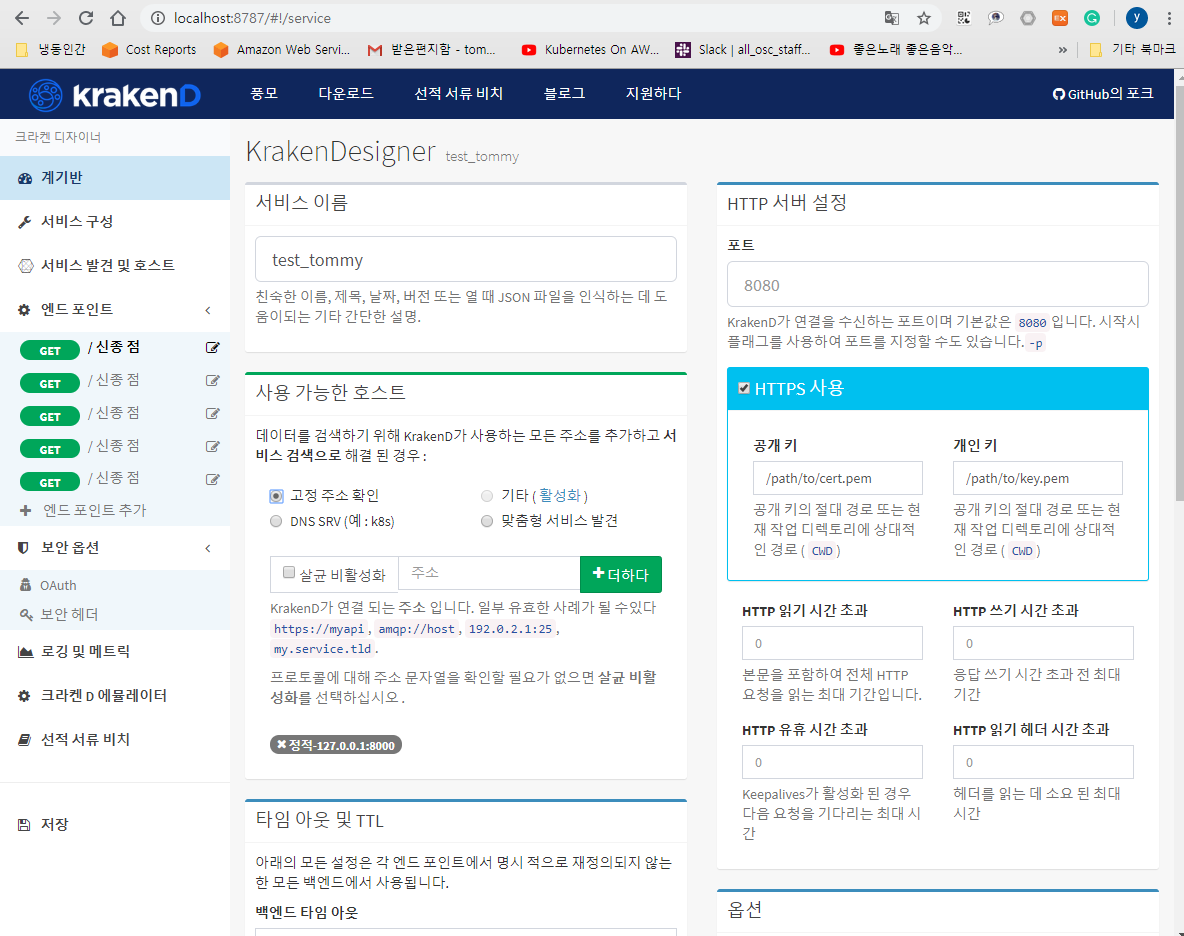Open the browser home page icon
The width and height of the screenshot is (1184, 936).
coord(118,18)
